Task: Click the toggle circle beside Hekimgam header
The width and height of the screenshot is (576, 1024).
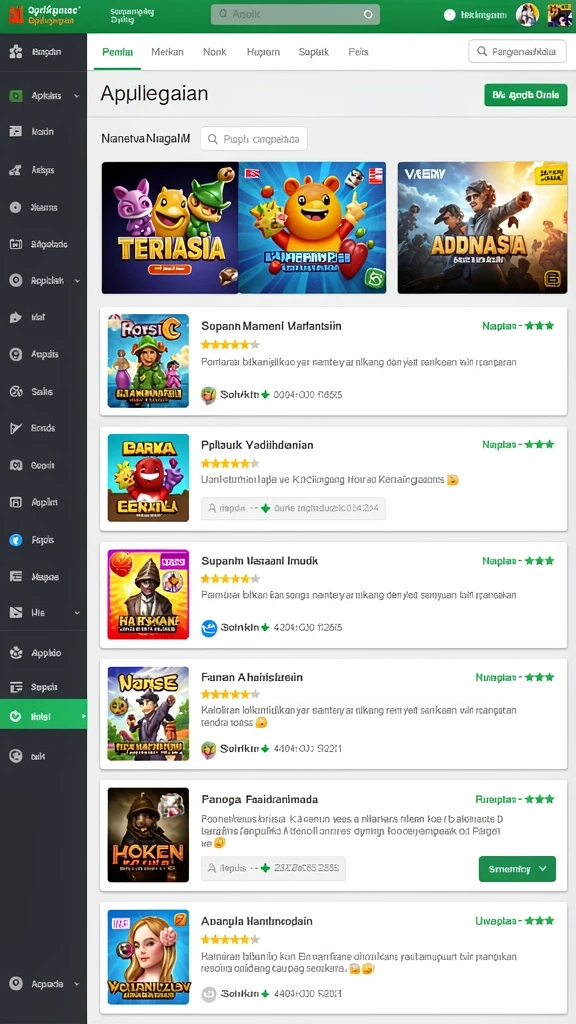Action: tap(449, 14)
